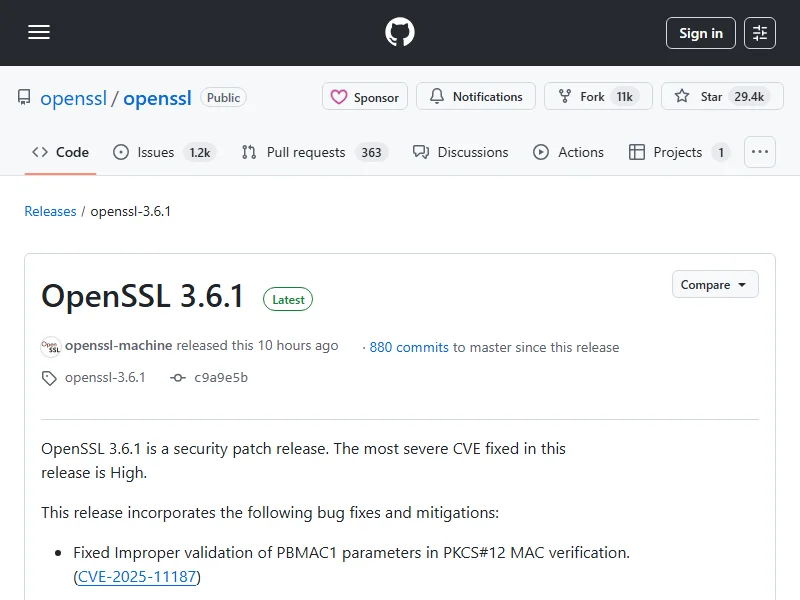800x600 pixels.
Task: Sponsor the openssl project
Action: tap(365, 97)
